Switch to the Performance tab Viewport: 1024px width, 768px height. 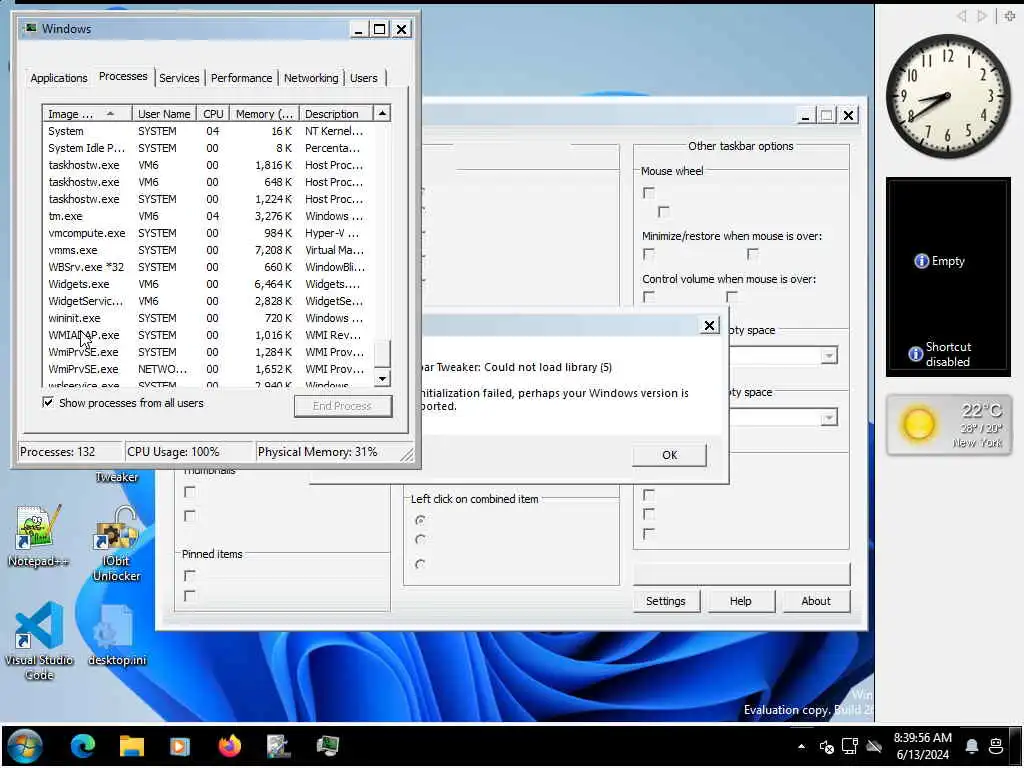point(241,78)
